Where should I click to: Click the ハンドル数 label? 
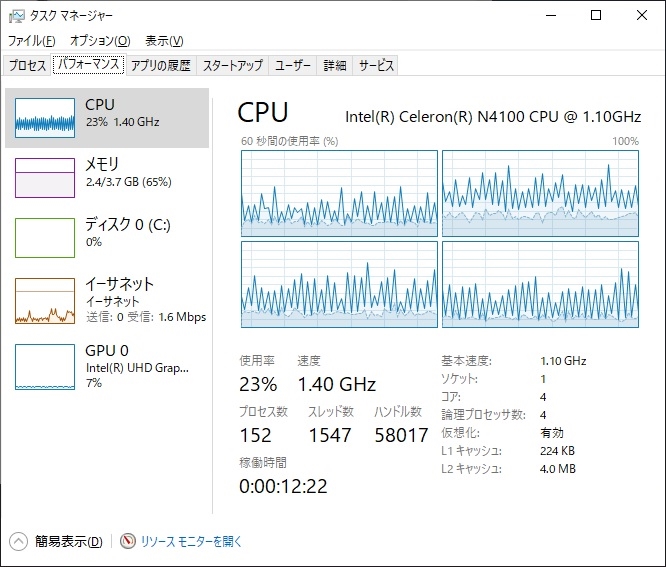398,412
